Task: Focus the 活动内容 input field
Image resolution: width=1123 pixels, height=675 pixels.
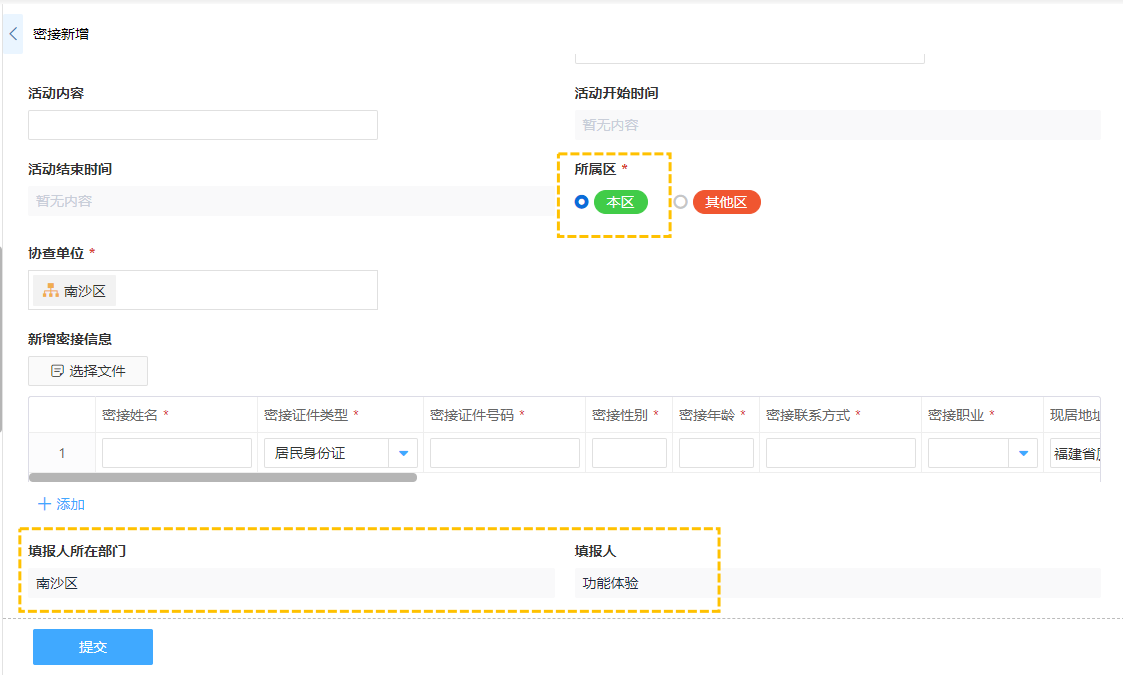Action: pyautogui.click(x=203, y=125)
